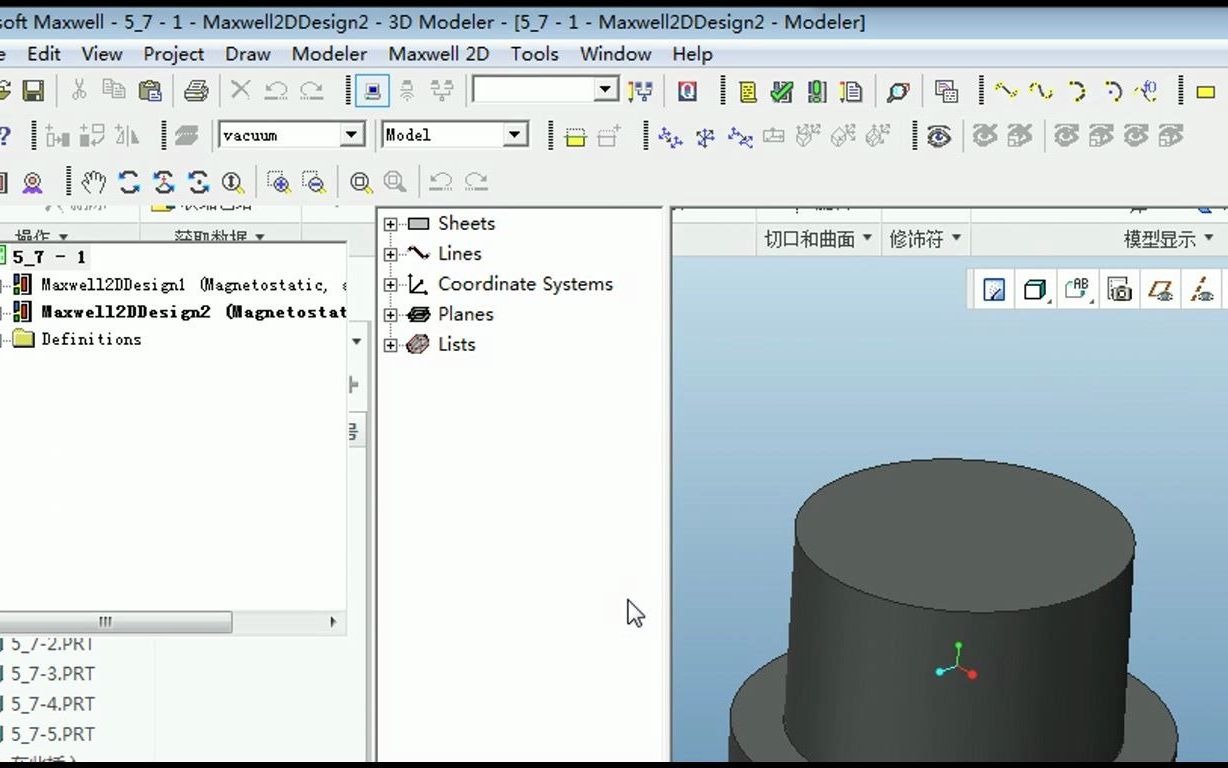Click the rectangle draw icon on toolbar
The width and height of the screenshot is (1228, 768).
click(1205, 91)
